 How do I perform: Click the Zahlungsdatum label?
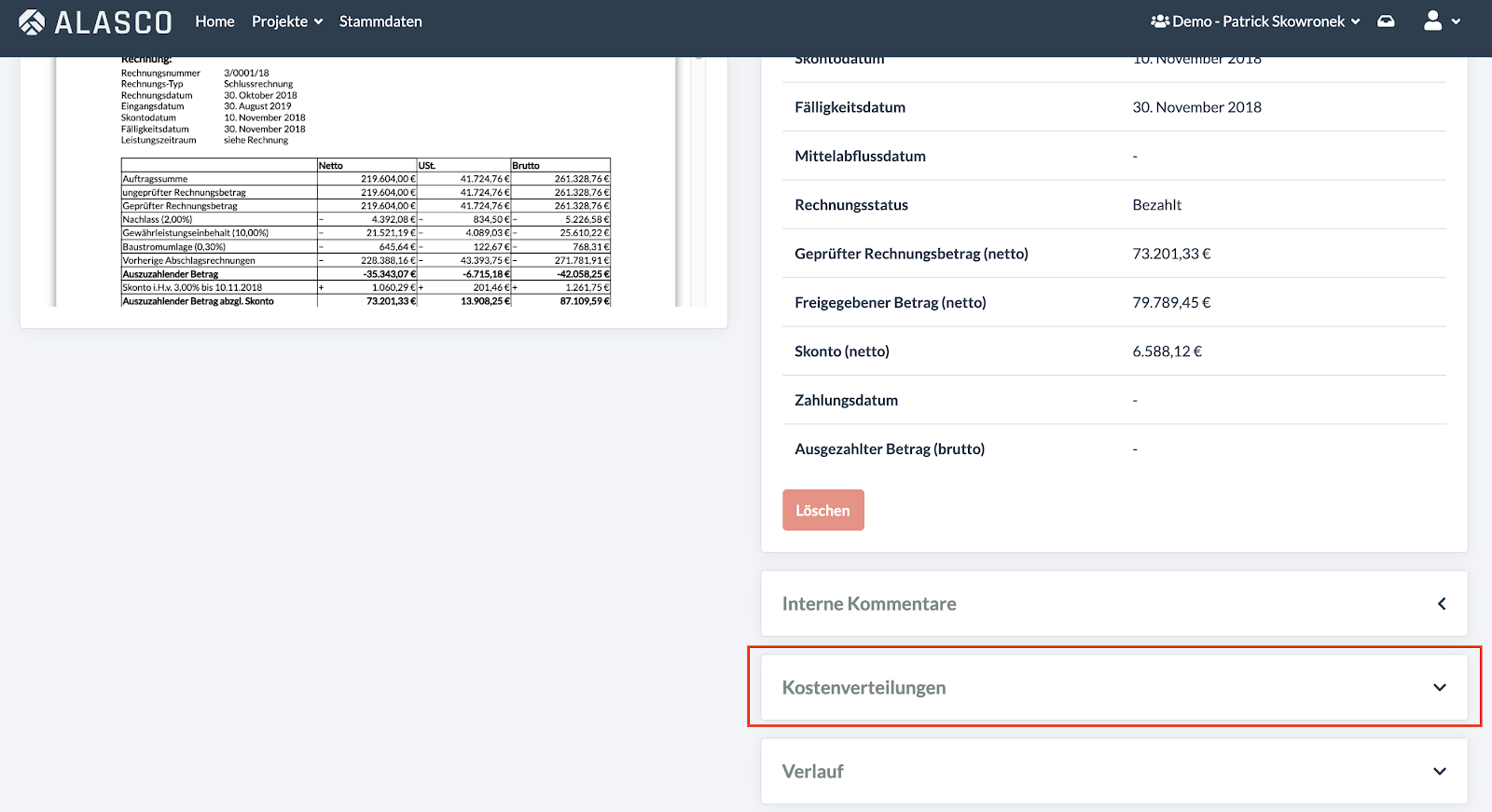pos(847,400)
